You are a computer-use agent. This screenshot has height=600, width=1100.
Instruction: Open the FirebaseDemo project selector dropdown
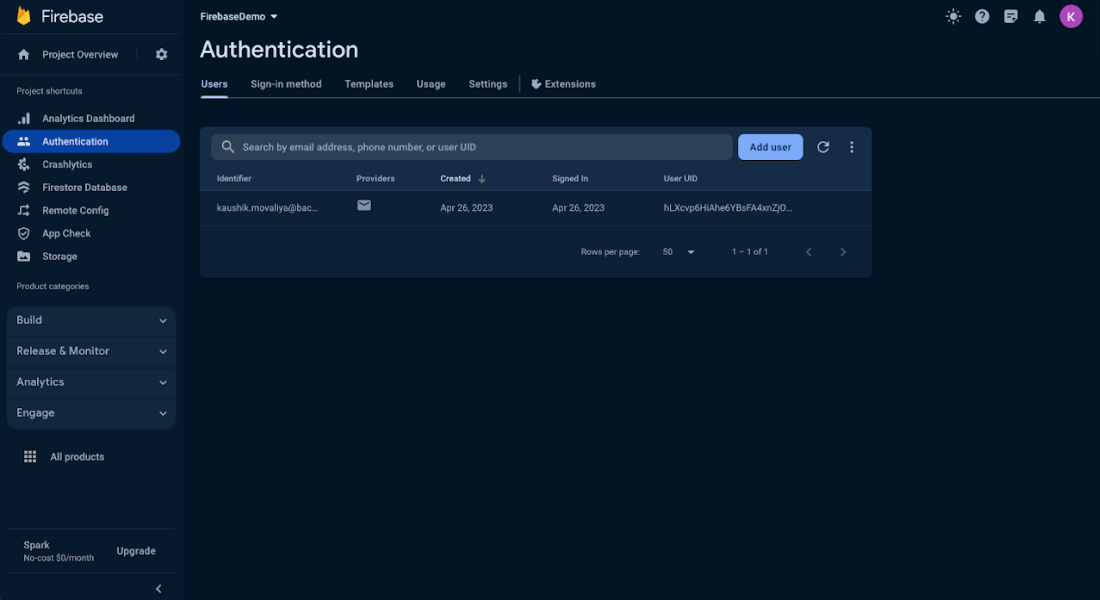click(239, 16)
